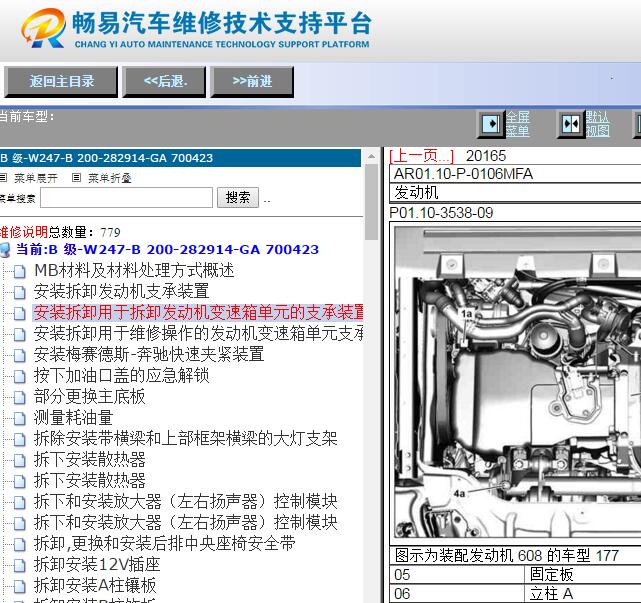641x603 pixels.
Task: Open the 全屏菜单 link
Action: coord(518,124)
